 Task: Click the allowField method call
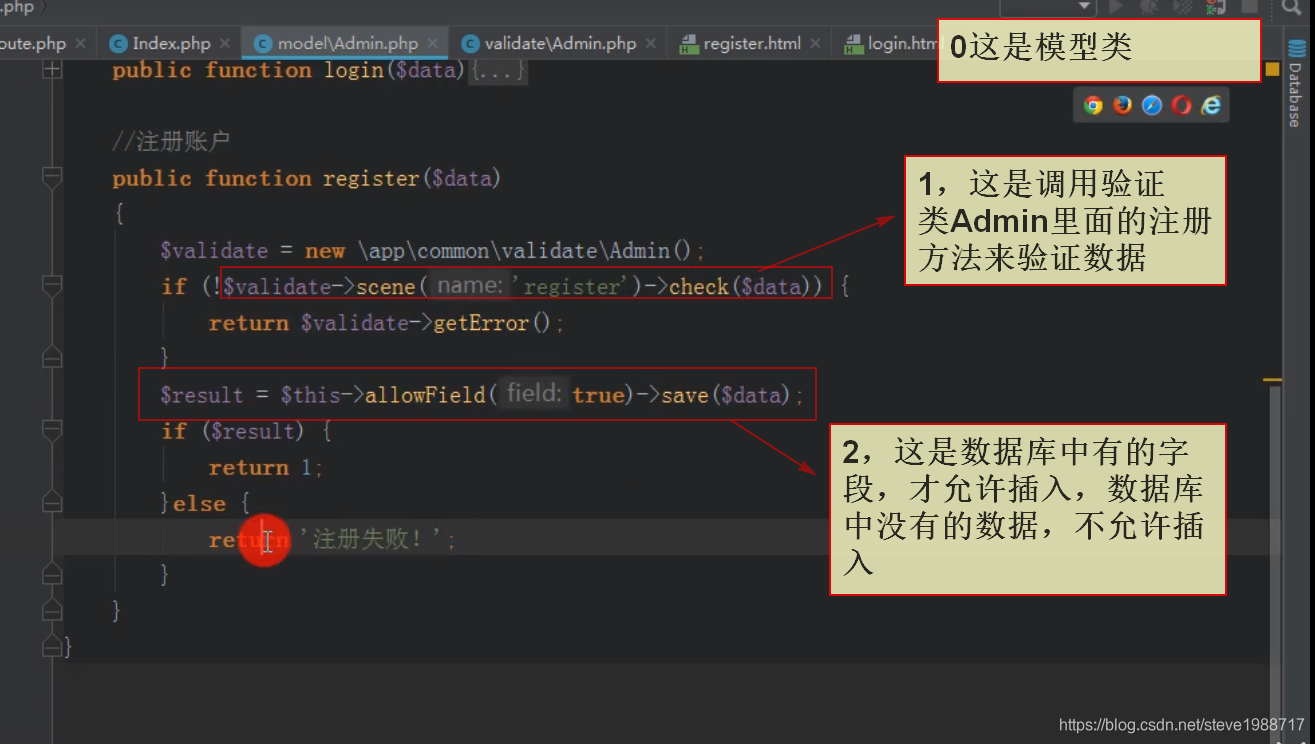point(425,395)
